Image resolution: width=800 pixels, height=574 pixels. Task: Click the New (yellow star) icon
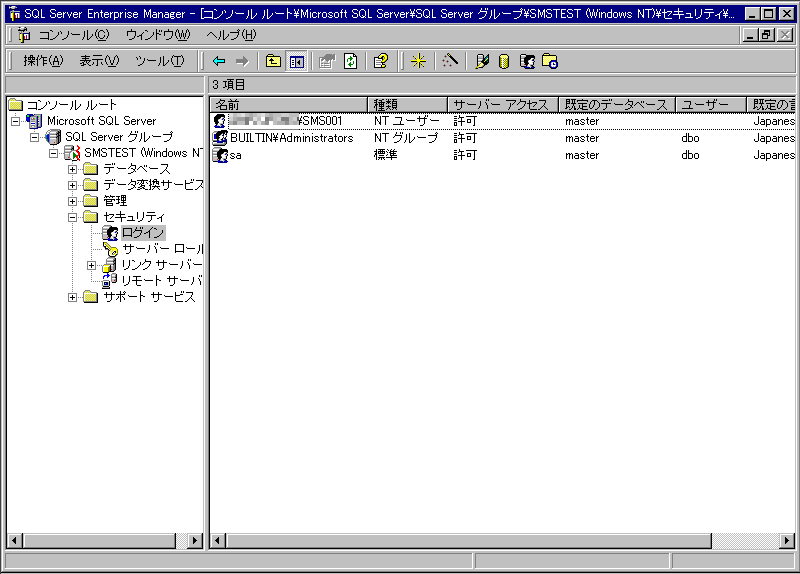[418, 61]
